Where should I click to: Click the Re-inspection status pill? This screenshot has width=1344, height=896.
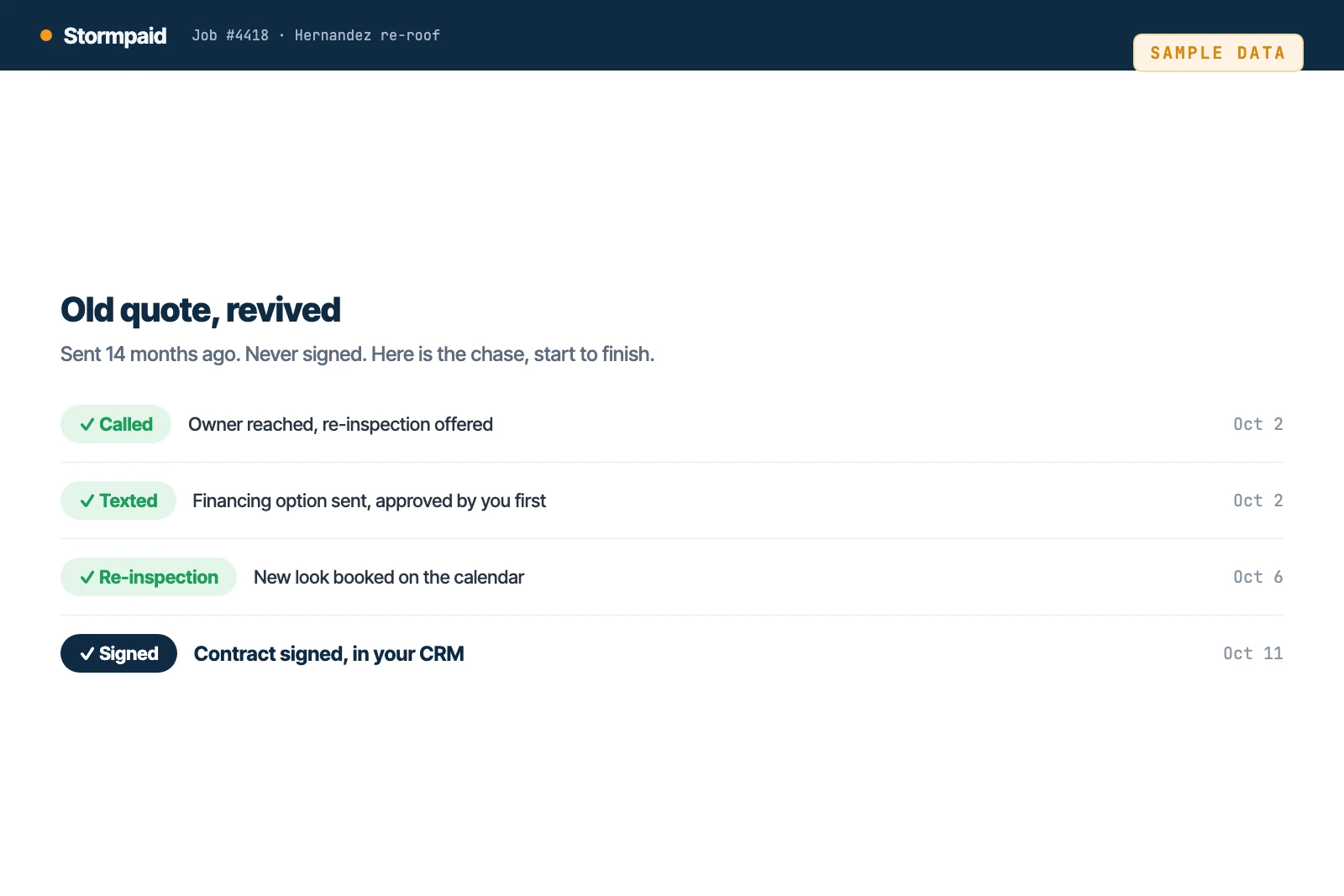point(149,577)
